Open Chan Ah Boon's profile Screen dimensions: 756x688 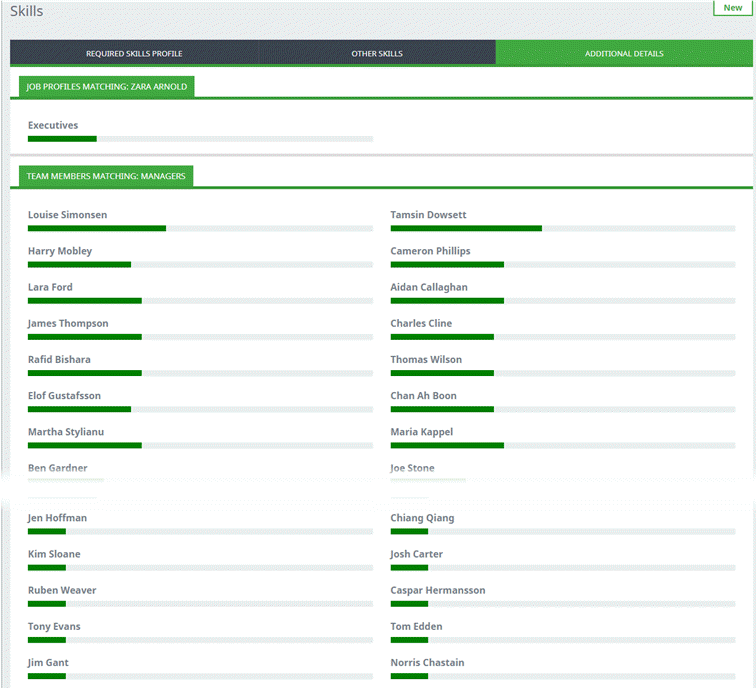click(423, 396)
